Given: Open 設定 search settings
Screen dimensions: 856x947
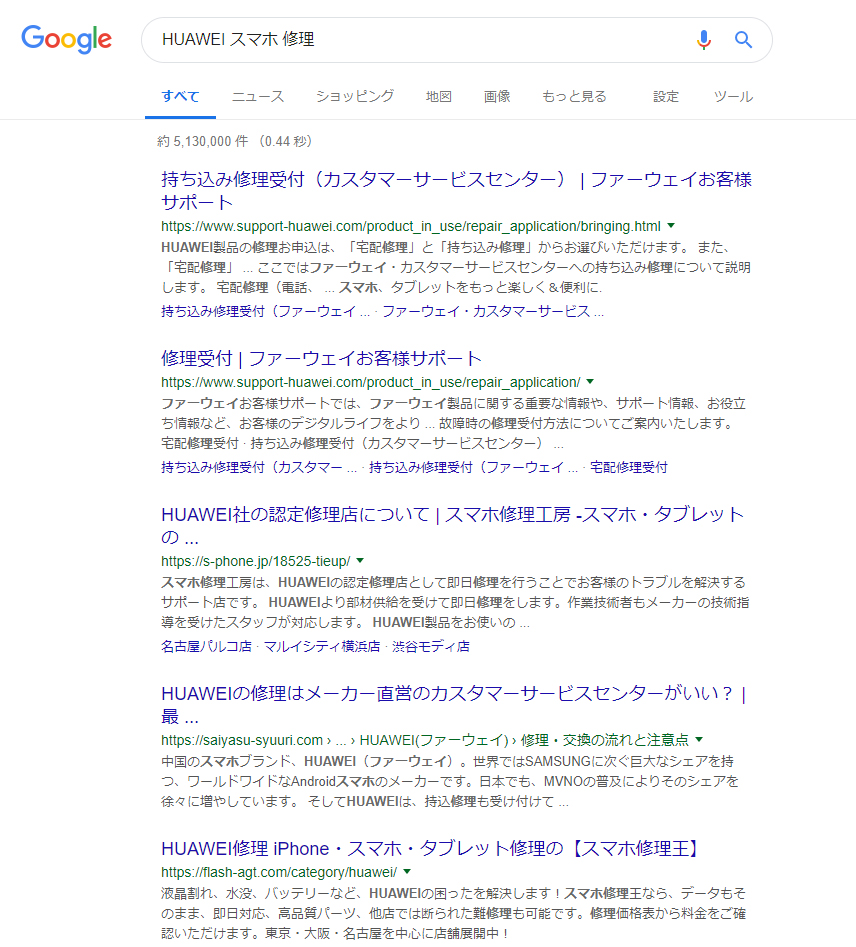Looking at the screenshot, I should click(666, 96).
